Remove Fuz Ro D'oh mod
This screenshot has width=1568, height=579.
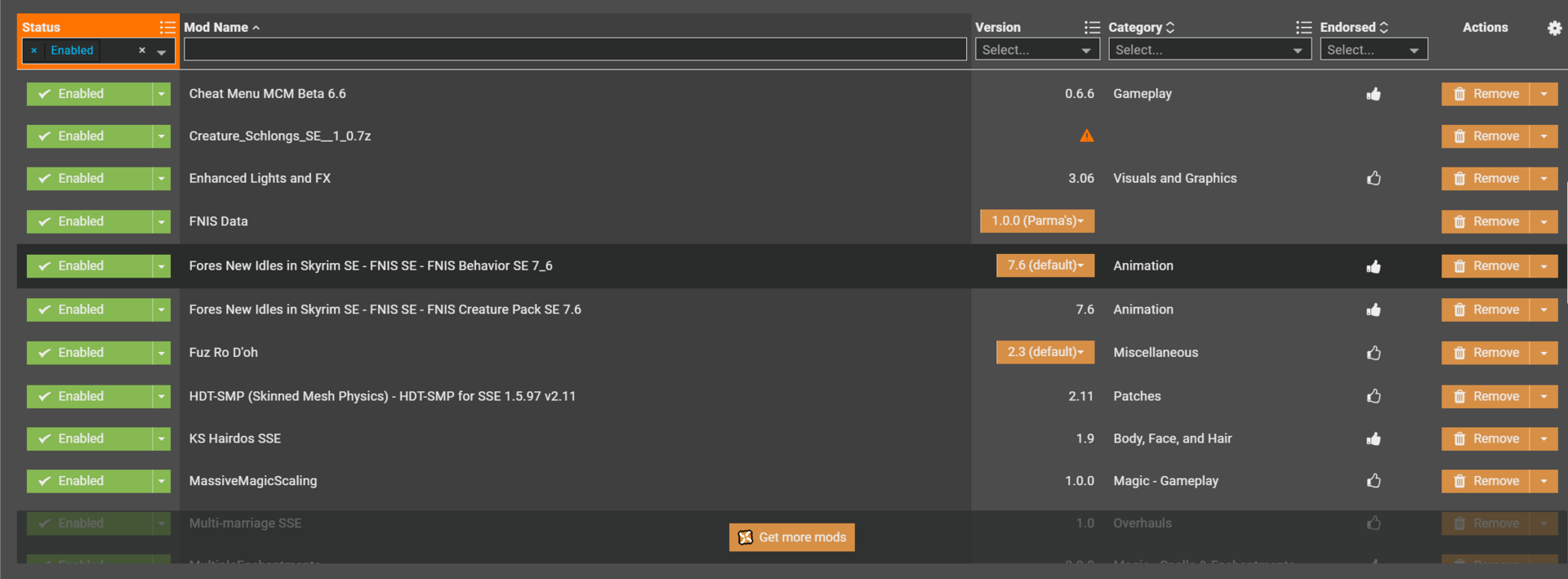pyautogui.click(x=1486, y=353)
